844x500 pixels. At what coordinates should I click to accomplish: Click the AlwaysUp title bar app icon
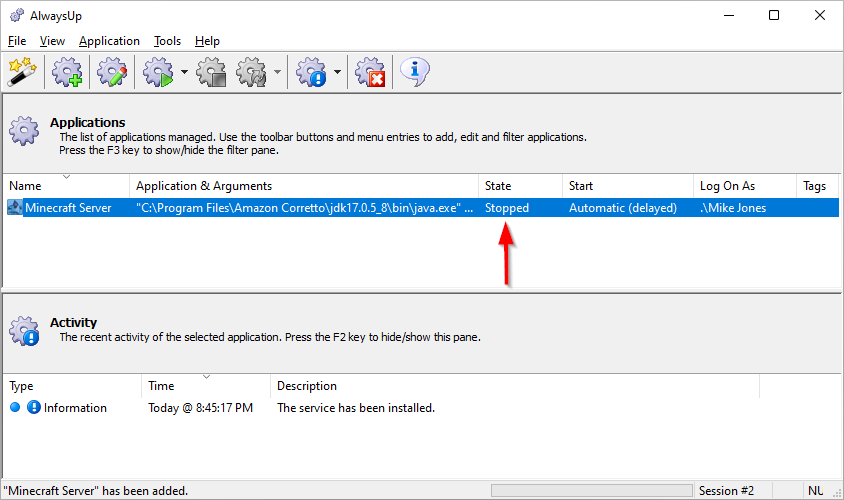(x=17, y=16)
